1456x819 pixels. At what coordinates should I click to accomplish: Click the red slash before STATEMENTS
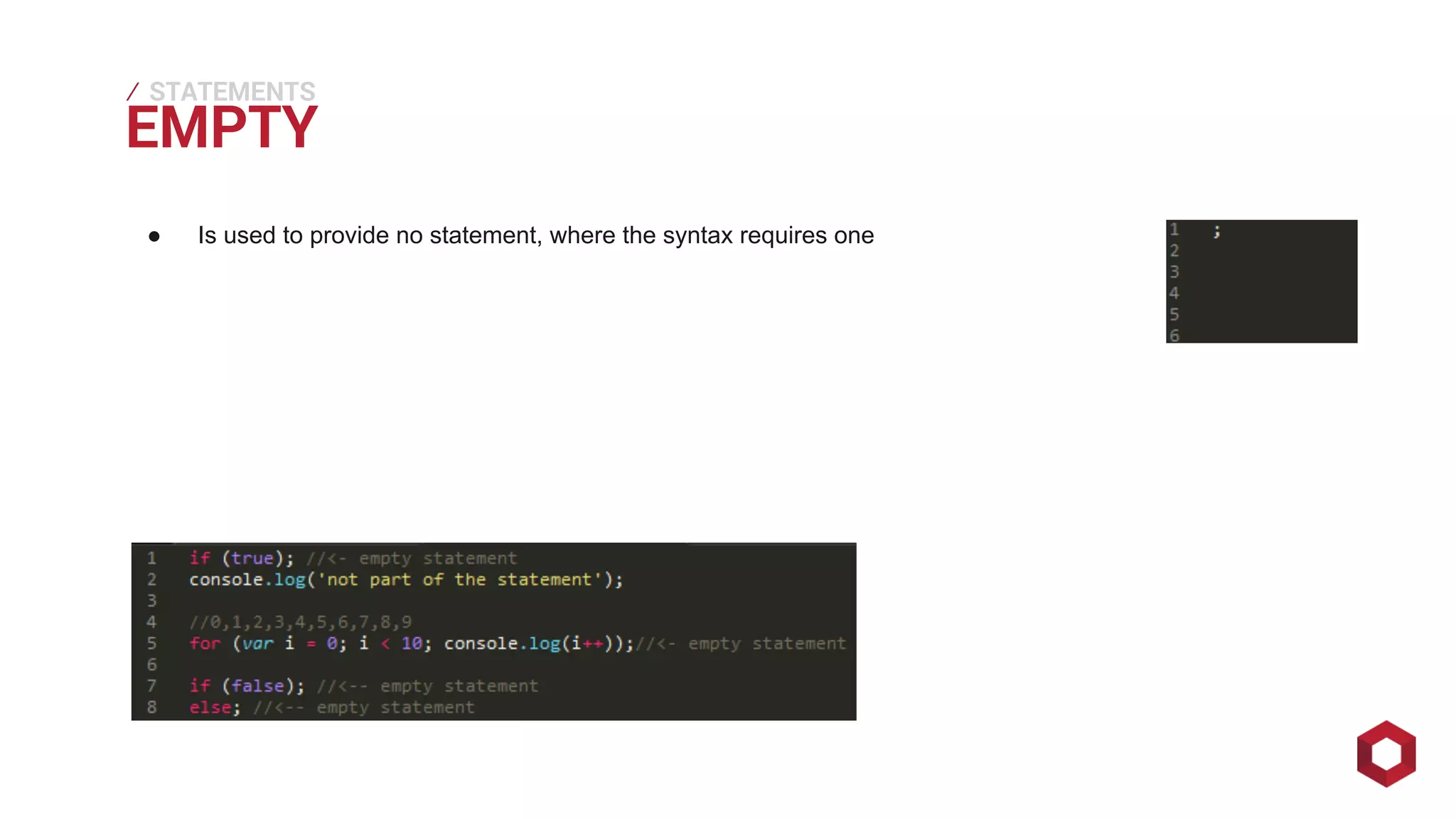133,92
